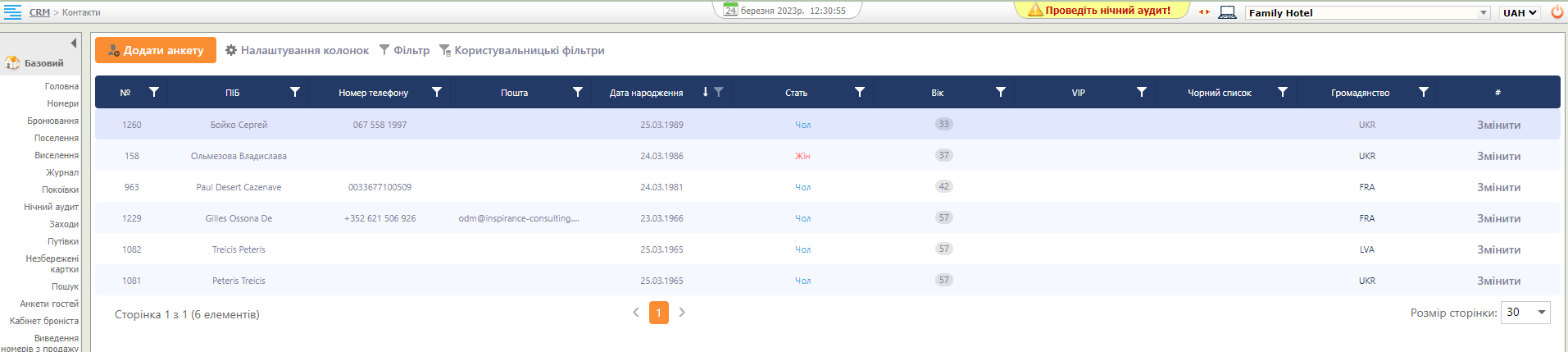
Task: Open filter on ПІБ column
Action: point(295,92)
